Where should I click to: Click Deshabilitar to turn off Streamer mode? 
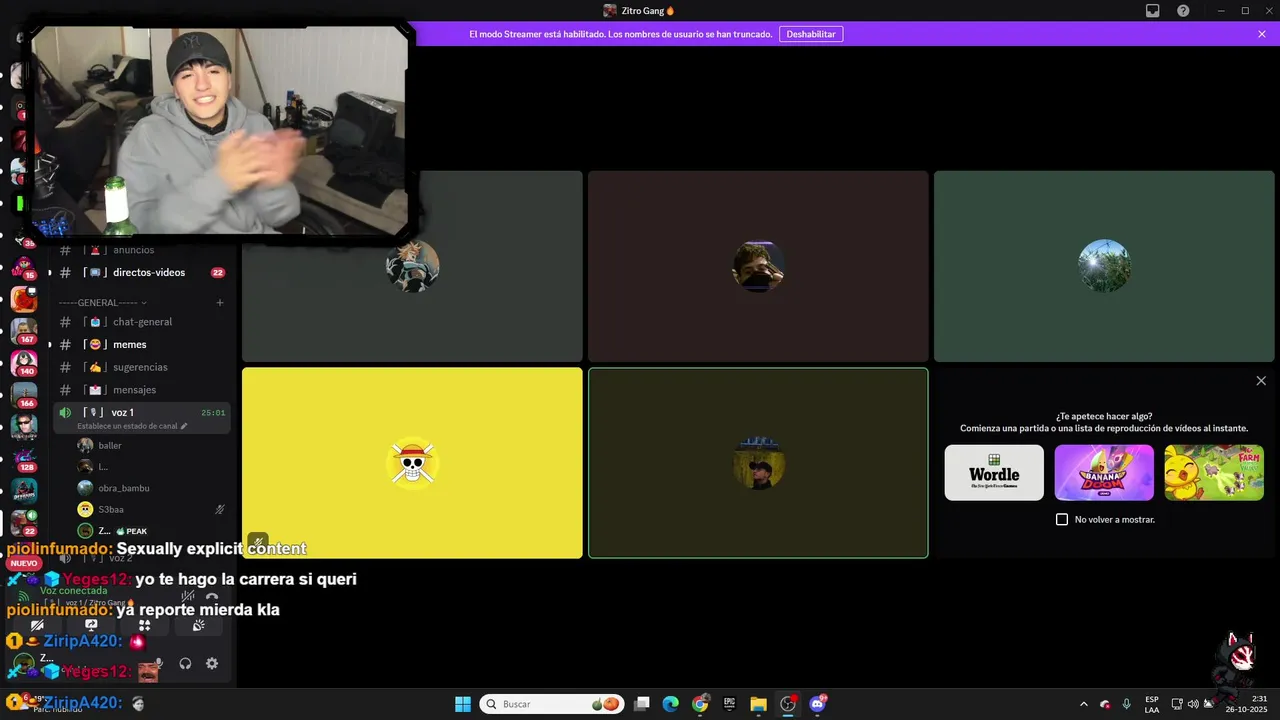[810, 34]
